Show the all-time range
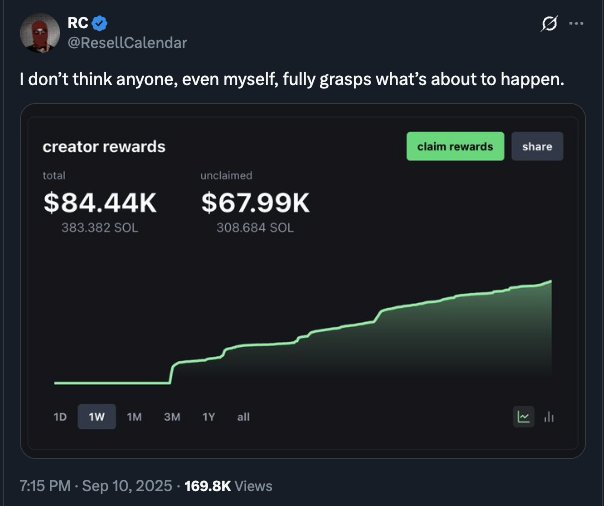This screenshot has width=604, height=506. (243, 417)
